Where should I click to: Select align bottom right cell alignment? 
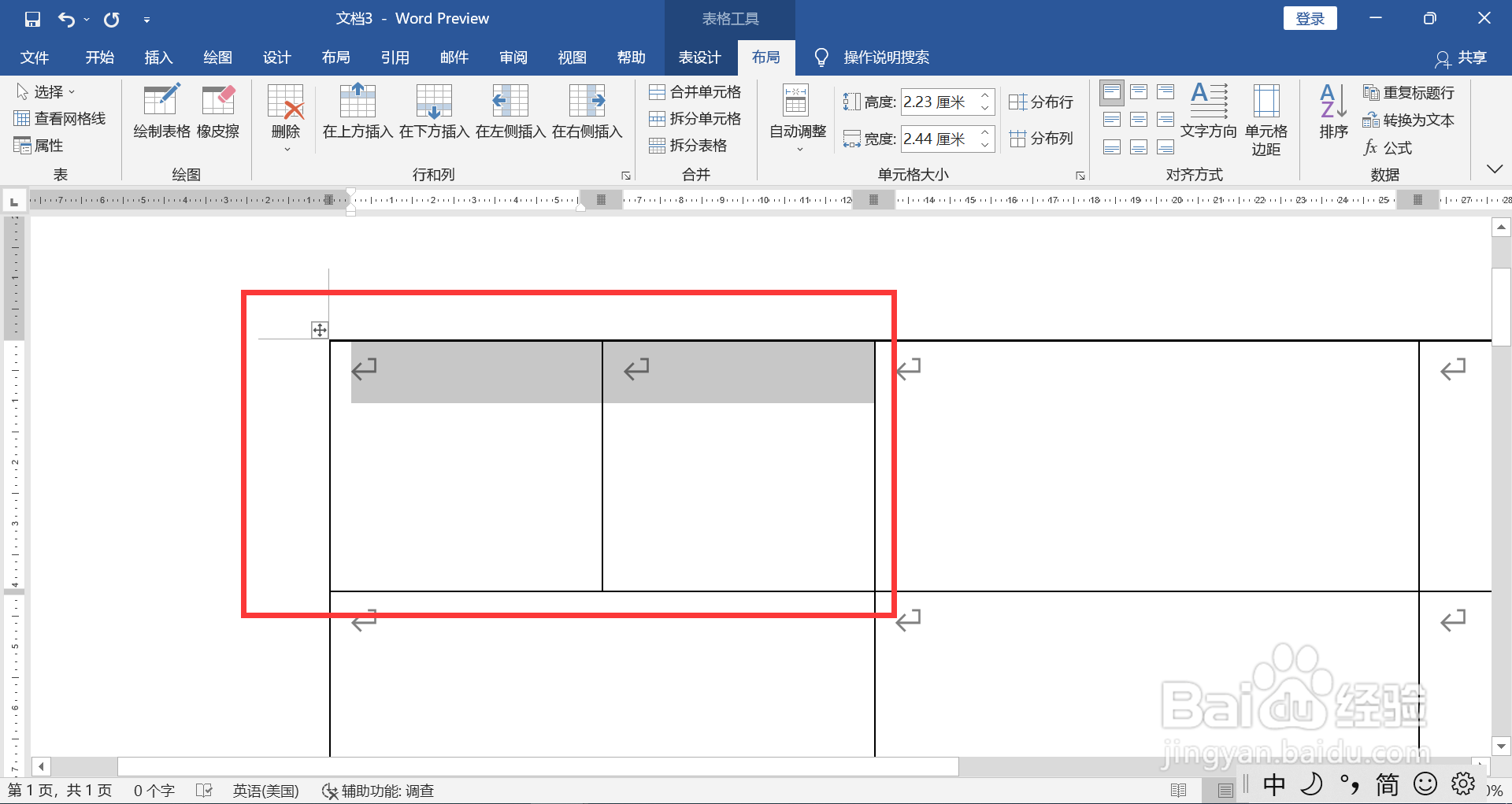1165,147
